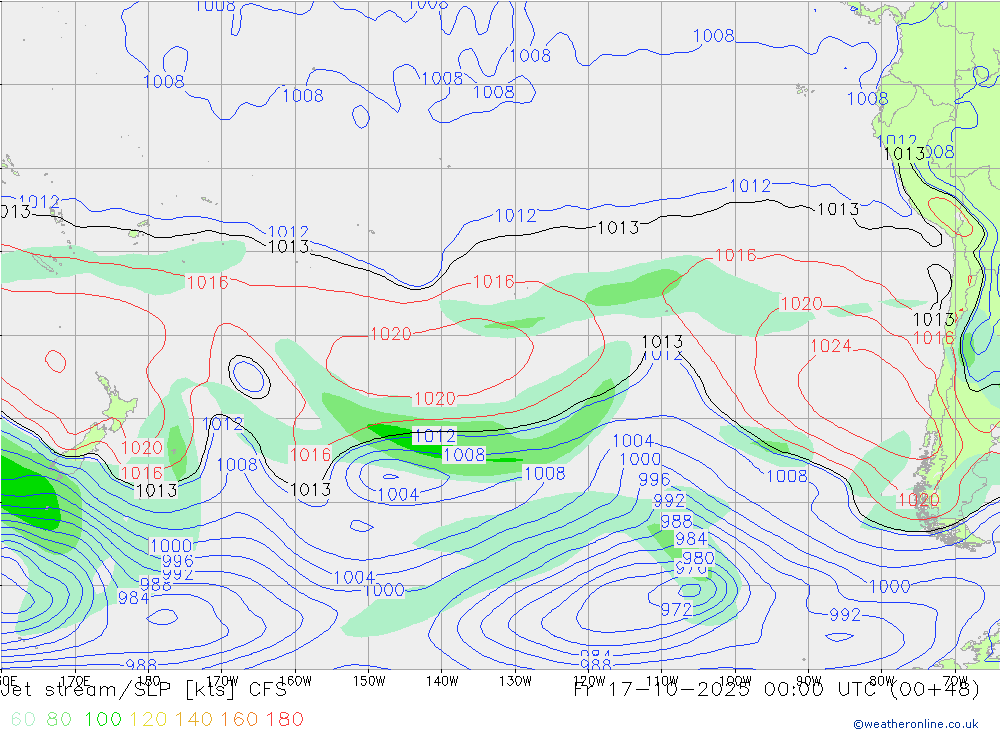Image resolution: width=1000 pixels, height=733 pixels.
Task: Click the 100 knots legend value
Action: tap(103, 719)
